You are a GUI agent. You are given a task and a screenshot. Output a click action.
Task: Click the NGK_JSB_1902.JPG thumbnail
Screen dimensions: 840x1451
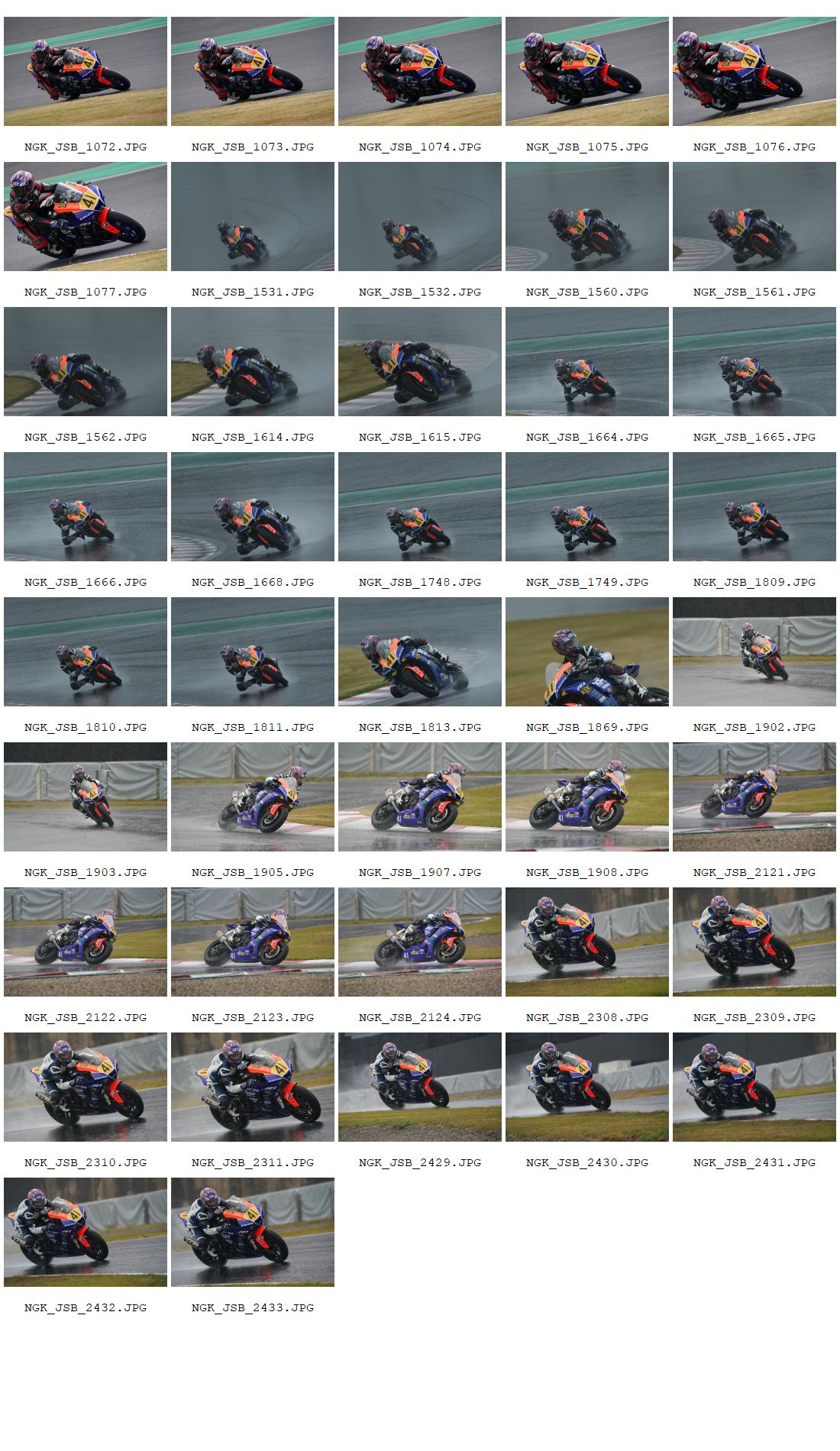pyautogui.click(x=754, y=651)
